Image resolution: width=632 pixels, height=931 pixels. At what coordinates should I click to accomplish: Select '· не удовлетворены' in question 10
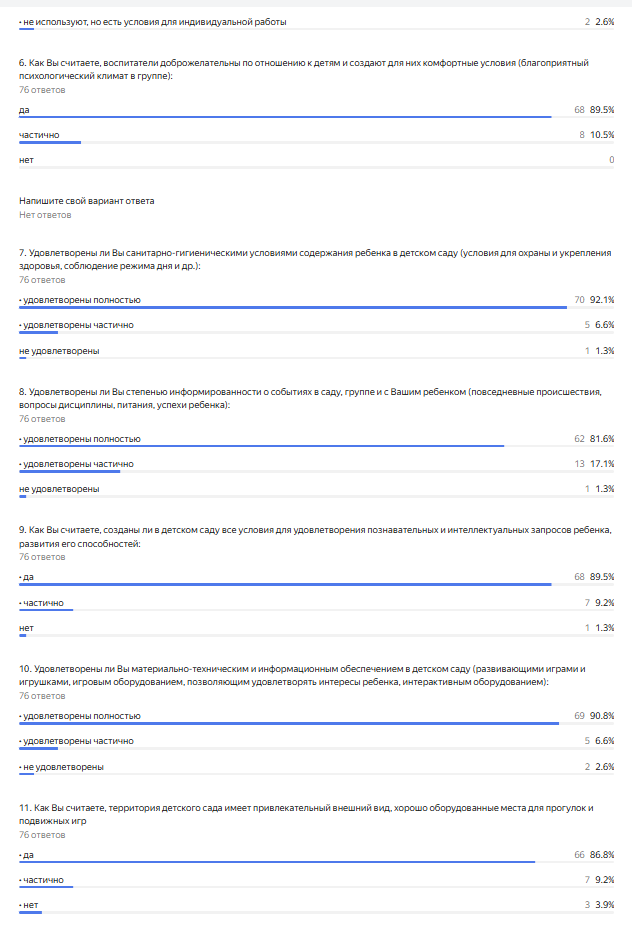pos(61,767)
